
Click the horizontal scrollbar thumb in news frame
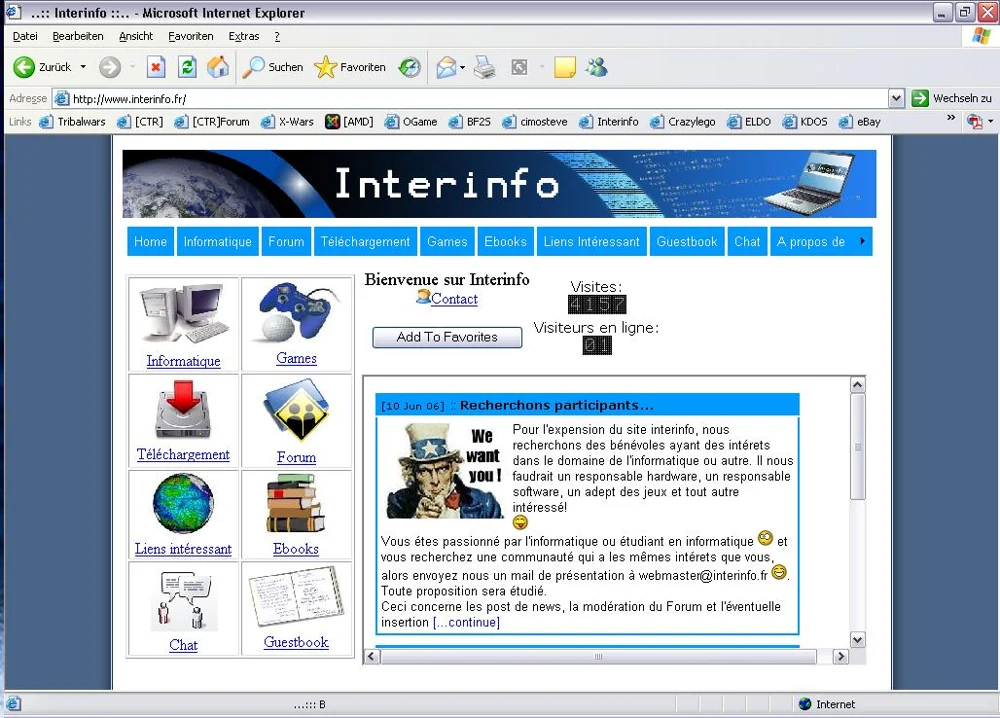pyautogui.click(x=599, y=656)
